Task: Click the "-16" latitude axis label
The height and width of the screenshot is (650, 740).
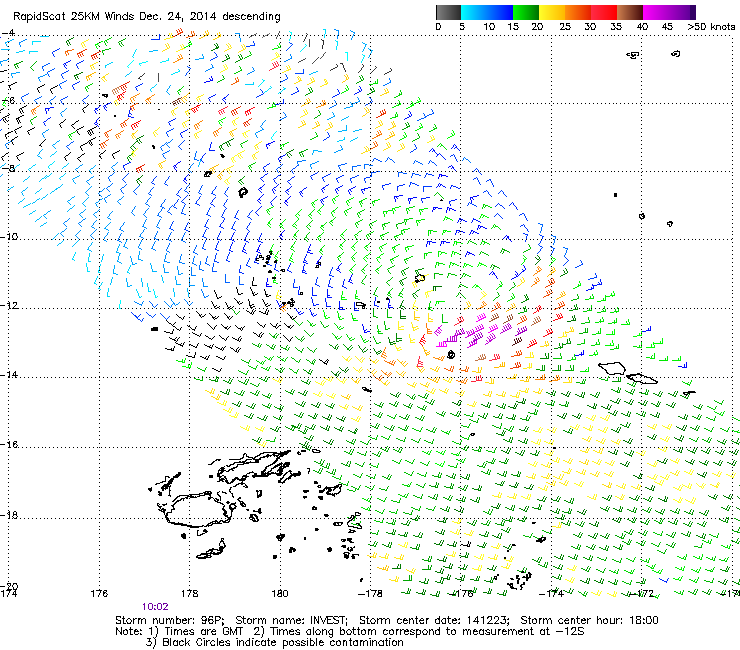Action: (9, 445)
